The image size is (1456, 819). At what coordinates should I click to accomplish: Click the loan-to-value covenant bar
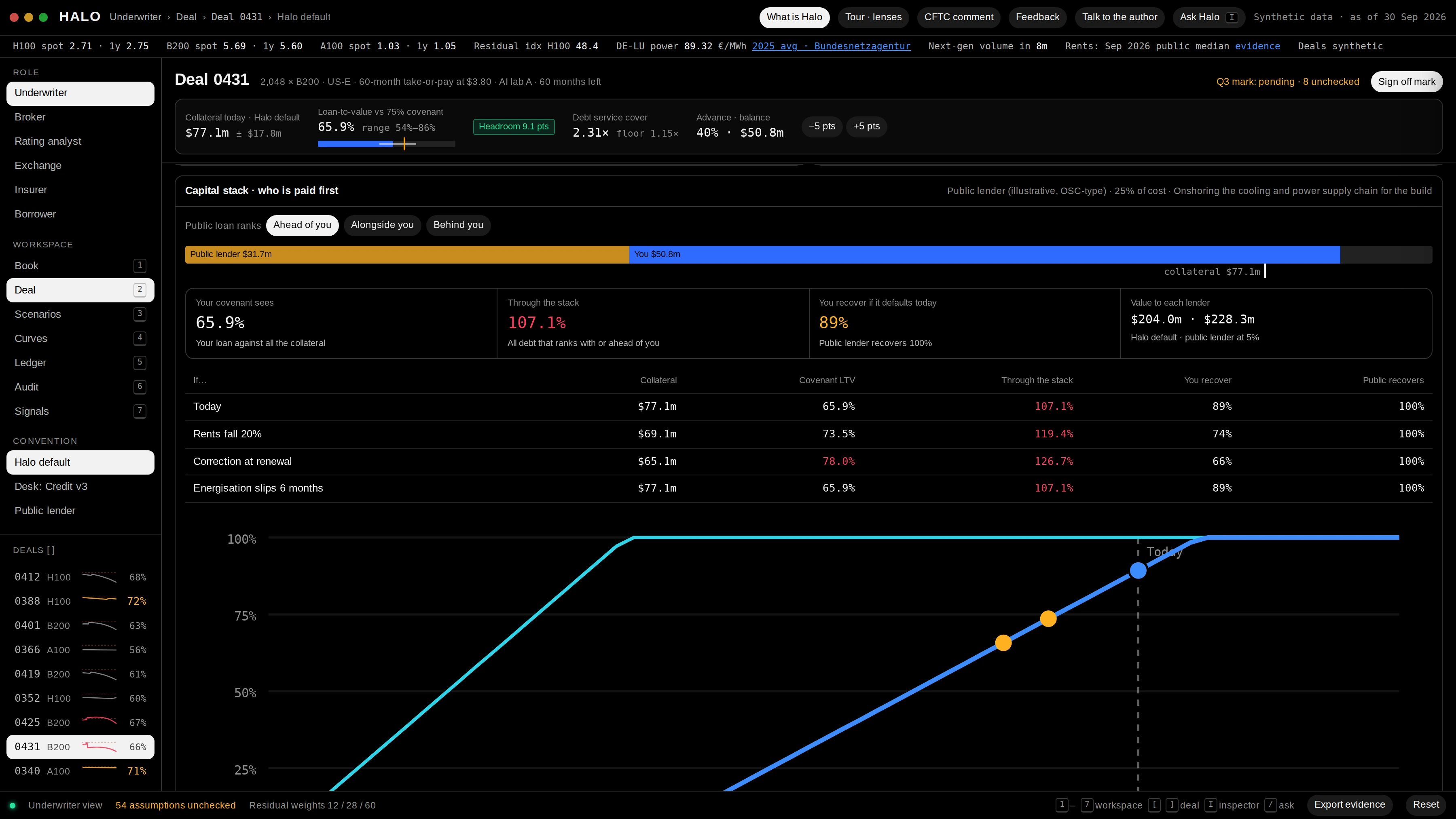386,144
